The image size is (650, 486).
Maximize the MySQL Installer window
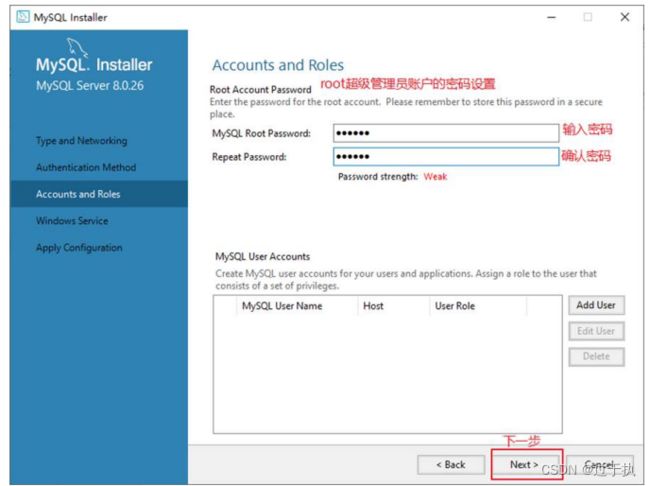(588, 17)
